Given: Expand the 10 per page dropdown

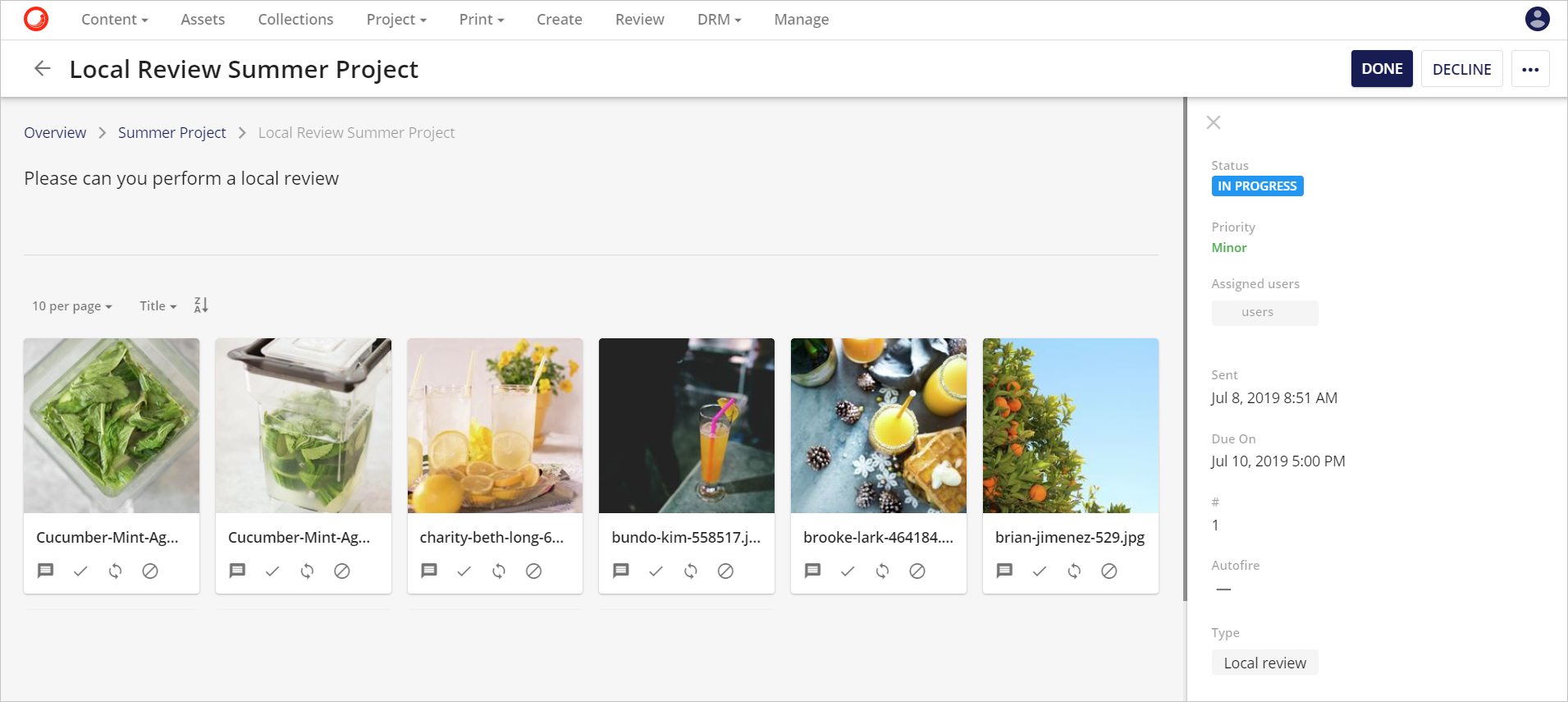Looking at the screenshot, I should 72,306.
